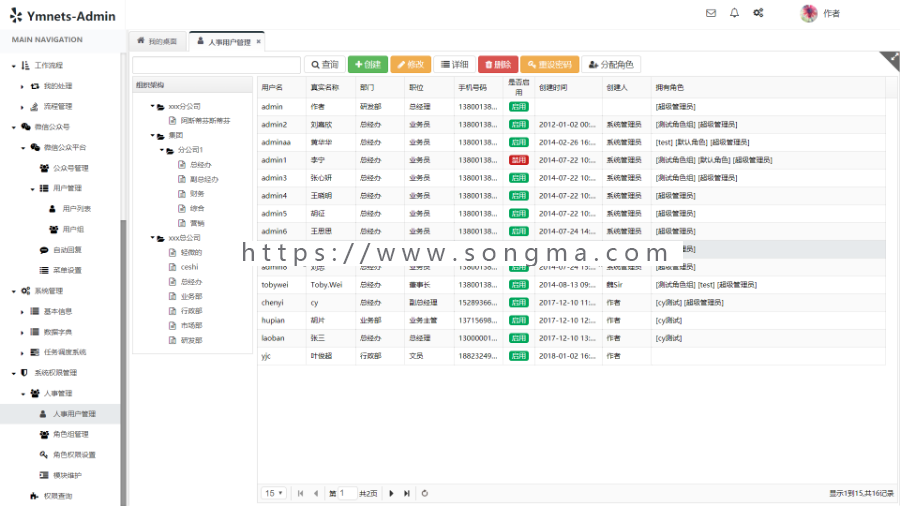Click the page number input field

[x=347, y=493]
